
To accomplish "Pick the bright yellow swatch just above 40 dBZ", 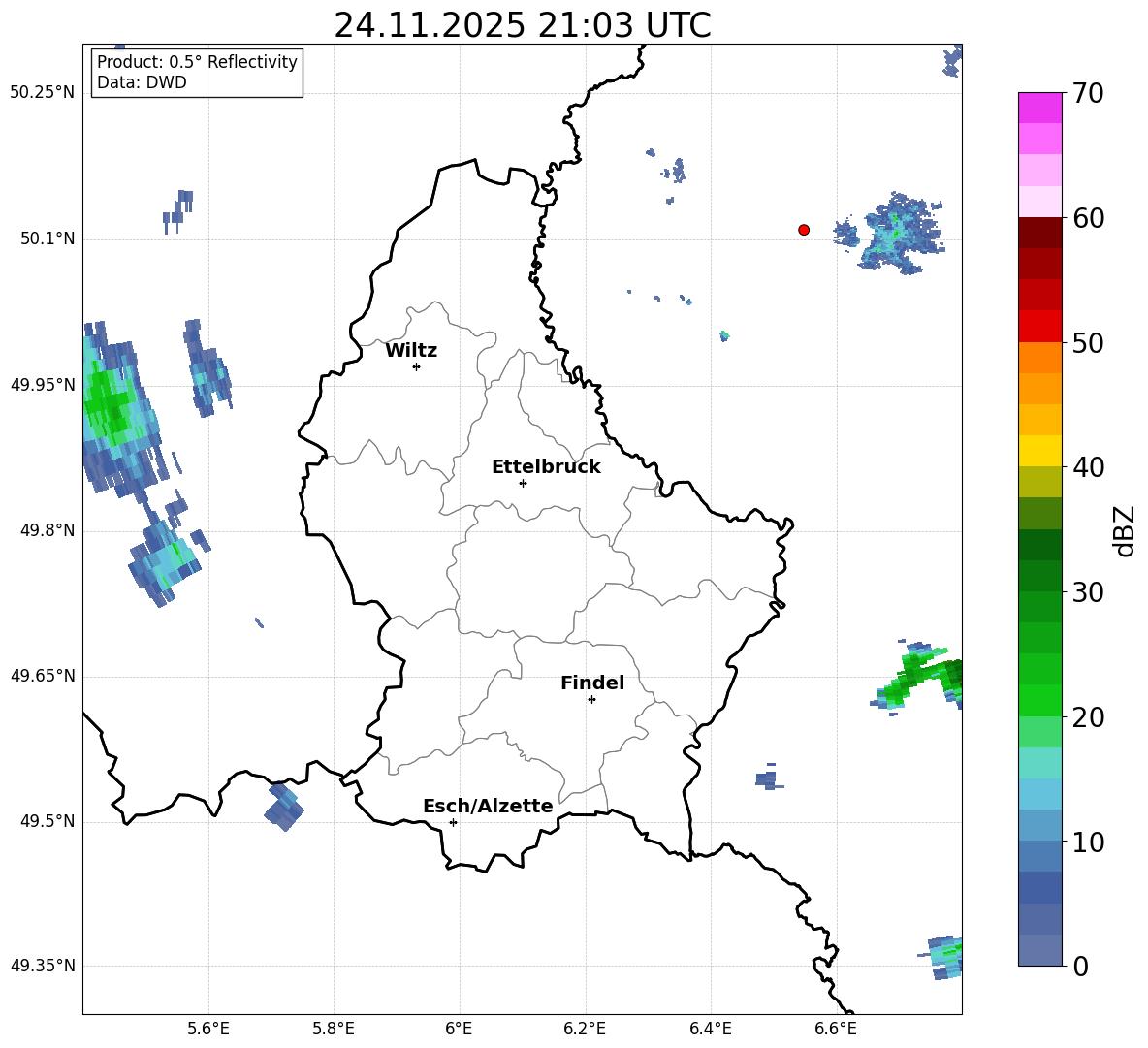I will 1040,451.
